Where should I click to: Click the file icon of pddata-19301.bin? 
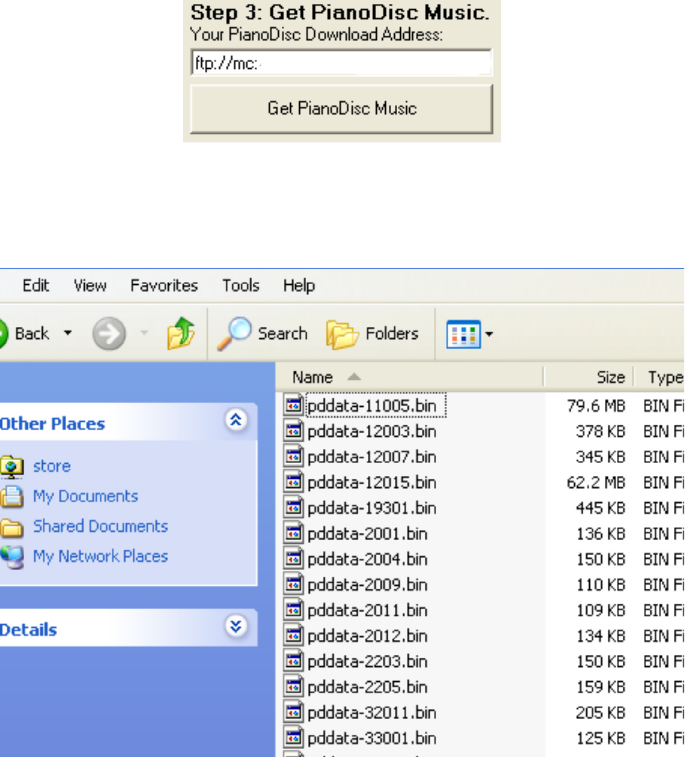click(294, 507)
